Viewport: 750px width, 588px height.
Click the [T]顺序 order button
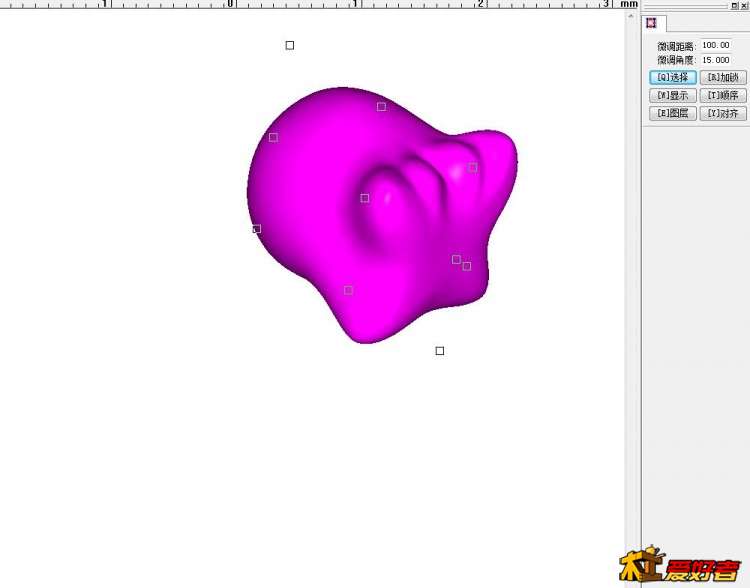coord(722,95)
